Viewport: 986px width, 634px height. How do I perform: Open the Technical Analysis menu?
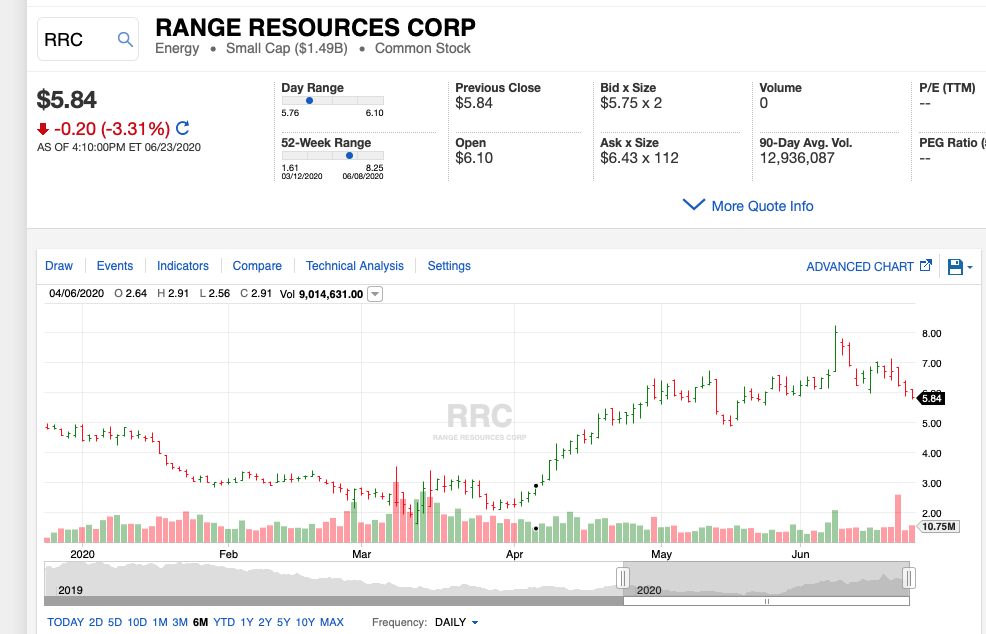click(x=355, y=266)
